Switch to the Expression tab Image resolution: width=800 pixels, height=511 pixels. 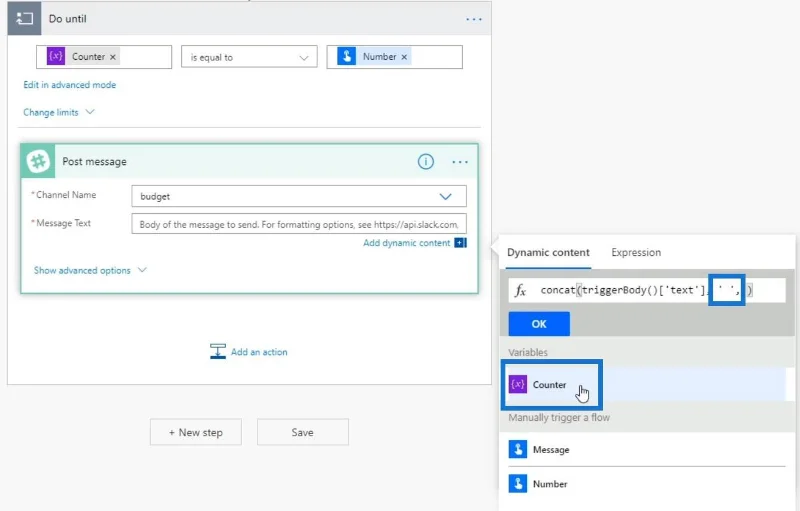[x=636, y=252]
